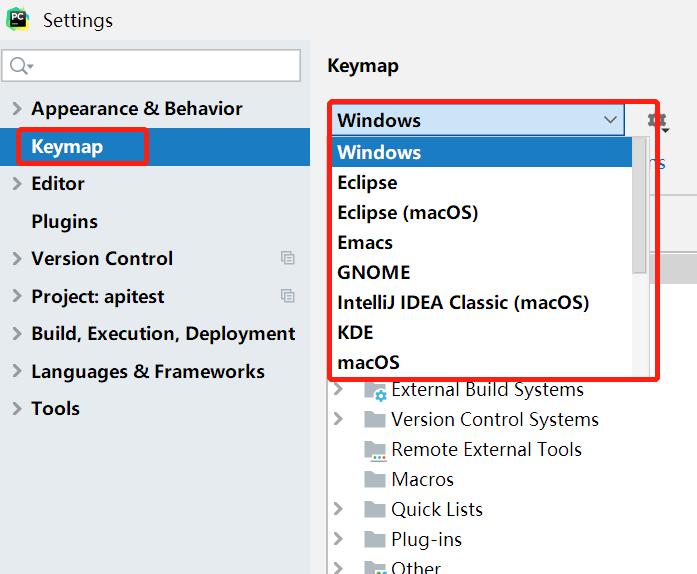
Task: Open the Plugins settings page
Action: [64, 222]
